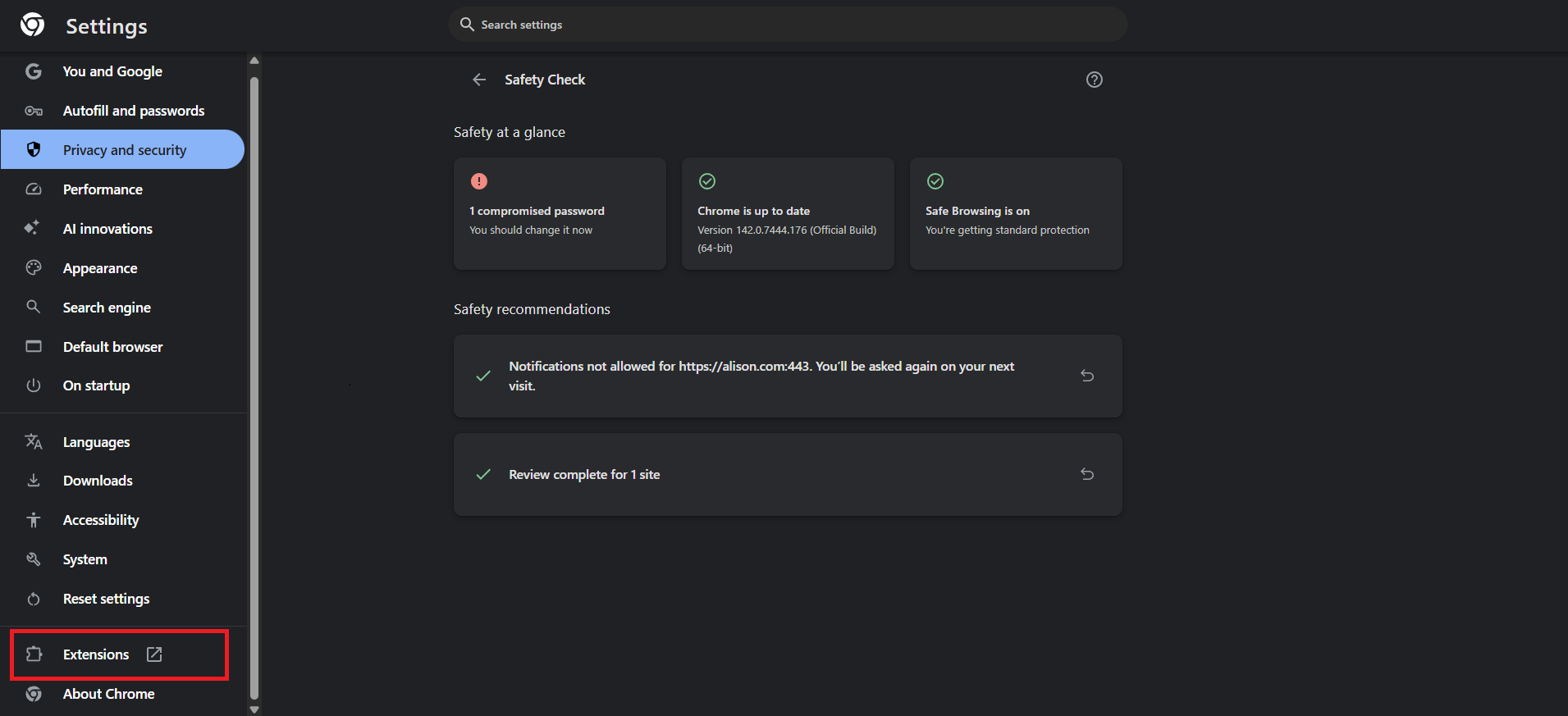Click the Chrome logo next to Settings
This screenshot has height=716, width=1568.
click(33, 25)
